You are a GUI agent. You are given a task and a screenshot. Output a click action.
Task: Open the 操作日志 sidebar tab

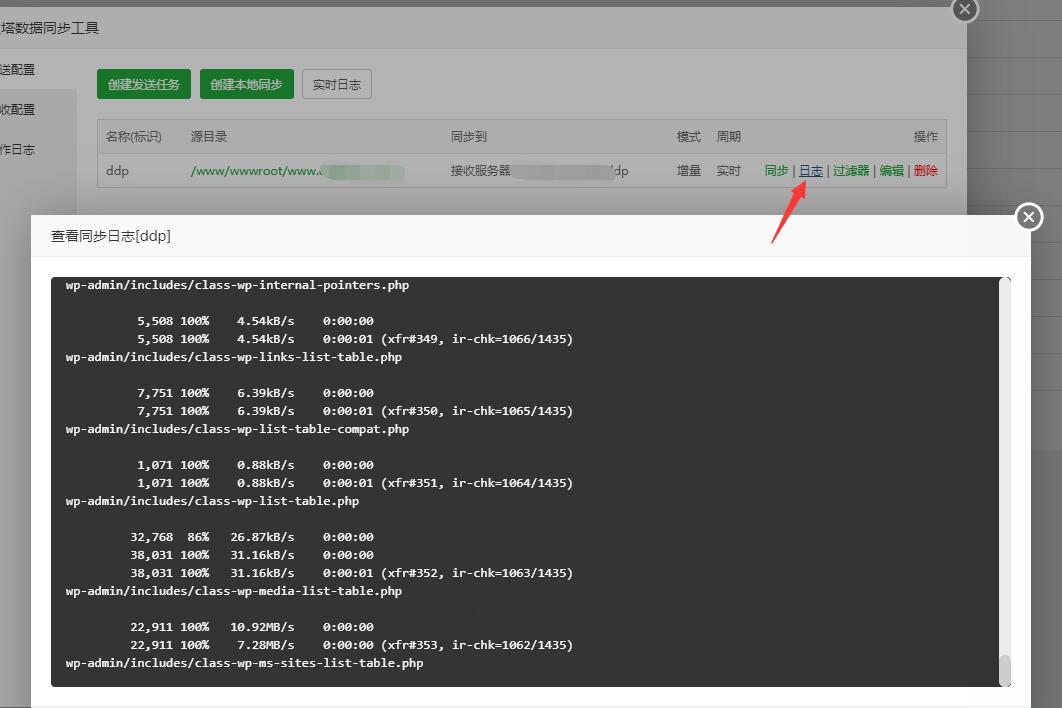[18, 149]
